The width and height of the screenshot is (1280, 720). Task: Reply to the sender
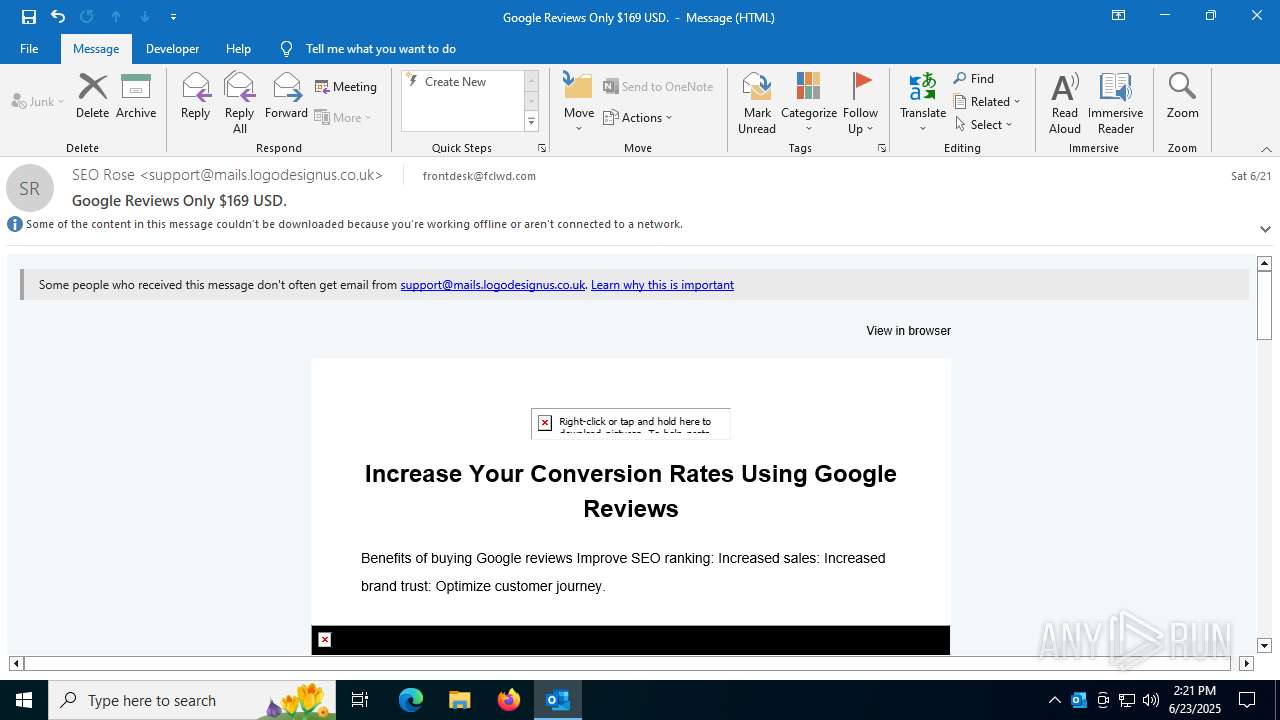196,96
